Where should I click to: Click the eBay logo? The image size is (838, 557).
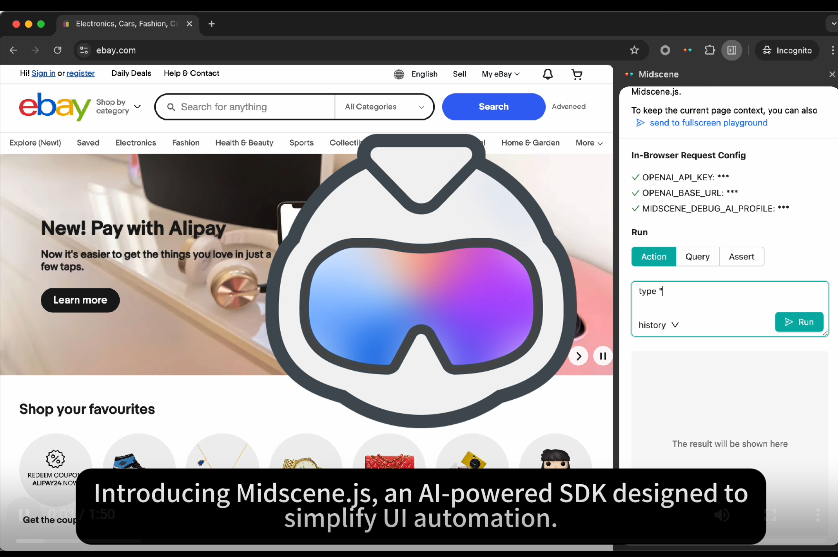55,106
